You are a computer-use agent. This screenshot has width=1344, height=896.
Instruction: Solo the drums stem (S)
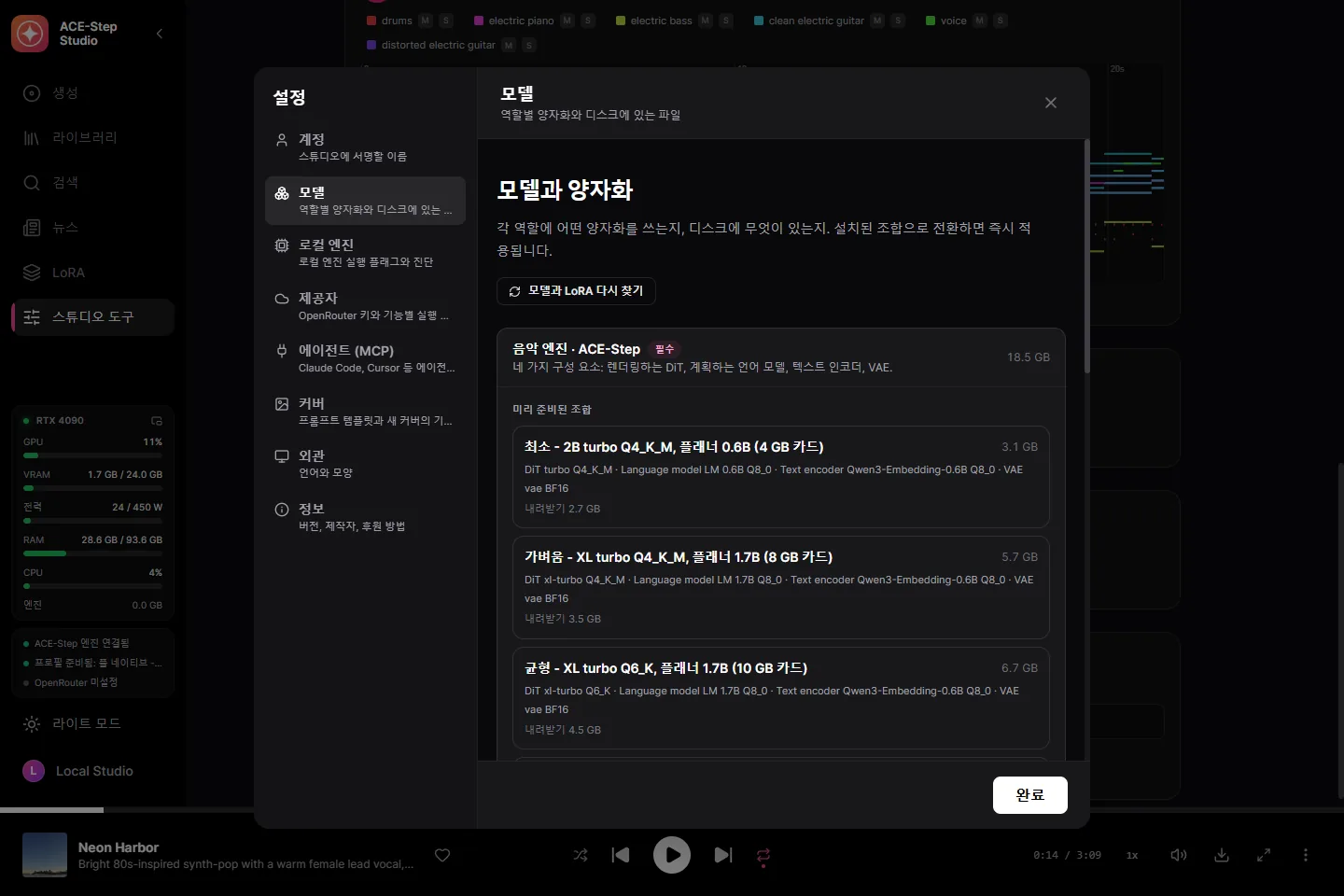coord(446,21)
